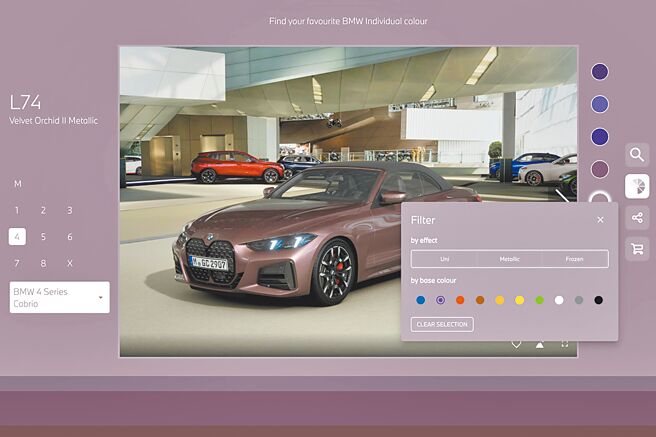This screenshot has height=437, width=656.
Task: Select the X series model
Action: (70, 263)
